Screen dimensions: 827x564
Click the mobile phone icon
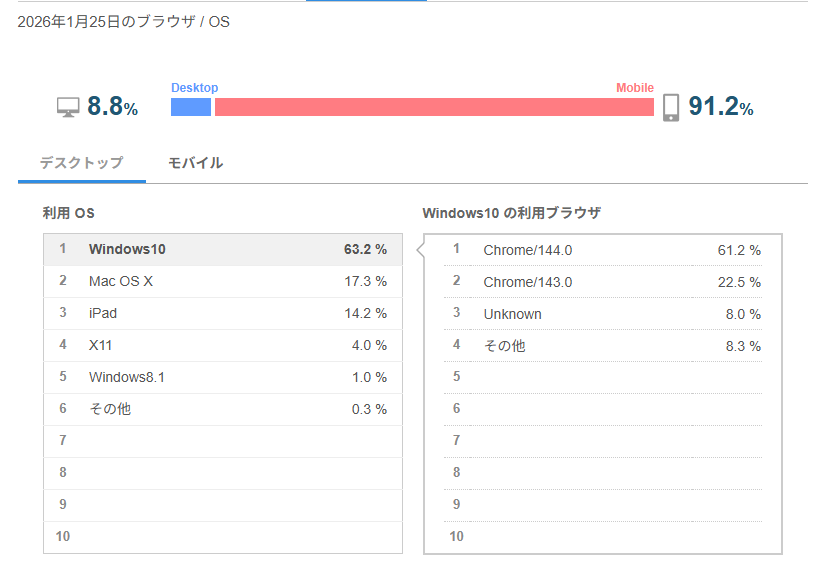coord(671,107)
